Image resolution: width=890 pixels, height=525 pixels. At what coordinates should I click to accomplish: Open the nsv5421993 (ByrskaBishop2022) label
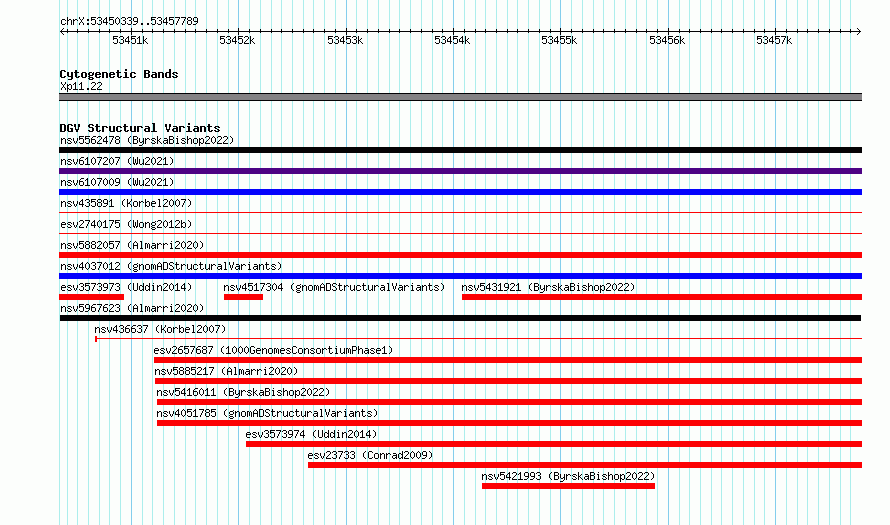coord(568,476)
